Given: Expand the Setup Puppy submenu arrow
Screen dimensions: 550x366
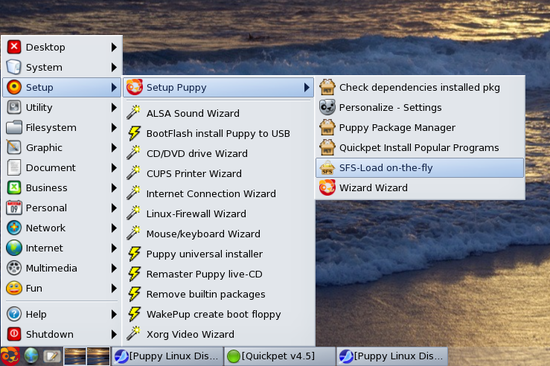Looking at the screenshot, I should click(x=307, y=87).
